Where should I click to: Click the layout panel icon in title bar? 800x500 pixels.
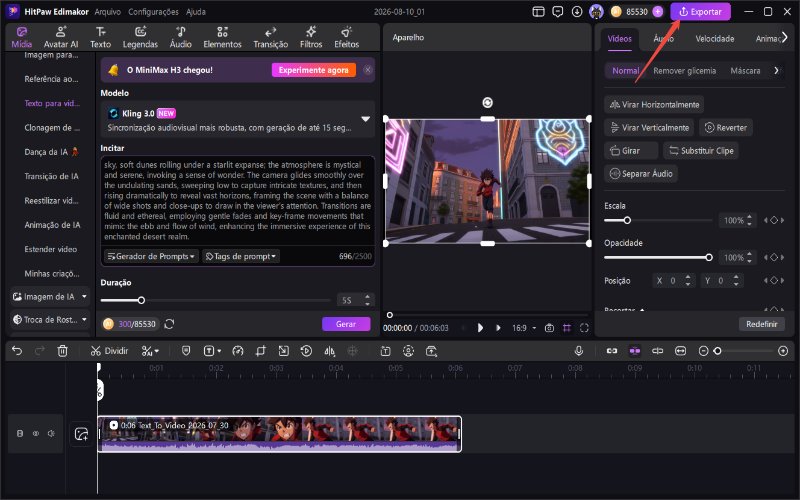[x=538, y=11]
